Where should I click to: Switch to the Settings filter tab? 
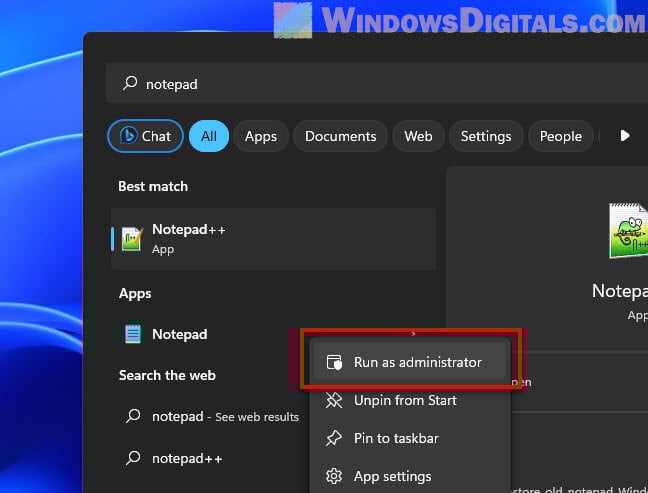[x=486, y=136]
